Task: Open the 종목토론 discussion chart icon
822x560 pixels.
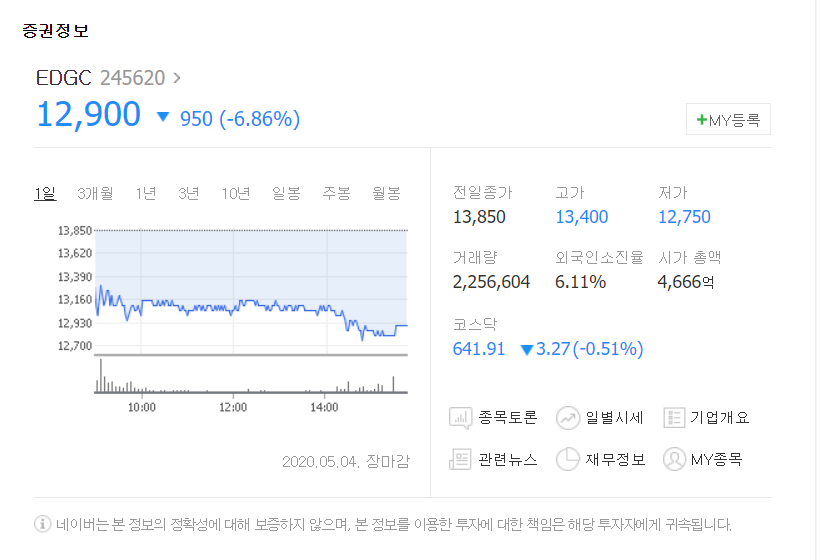Action: 460,418
